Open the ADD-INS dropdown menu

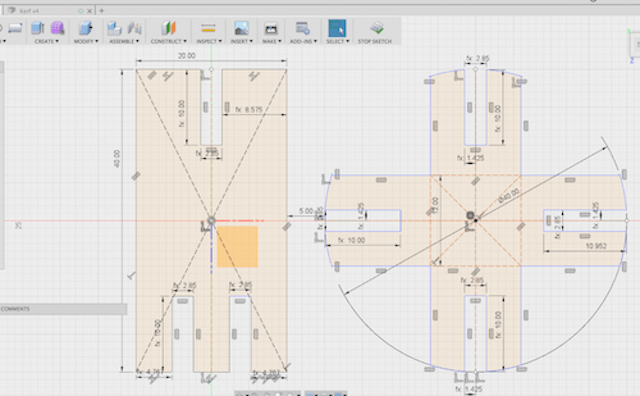point(303,41)
